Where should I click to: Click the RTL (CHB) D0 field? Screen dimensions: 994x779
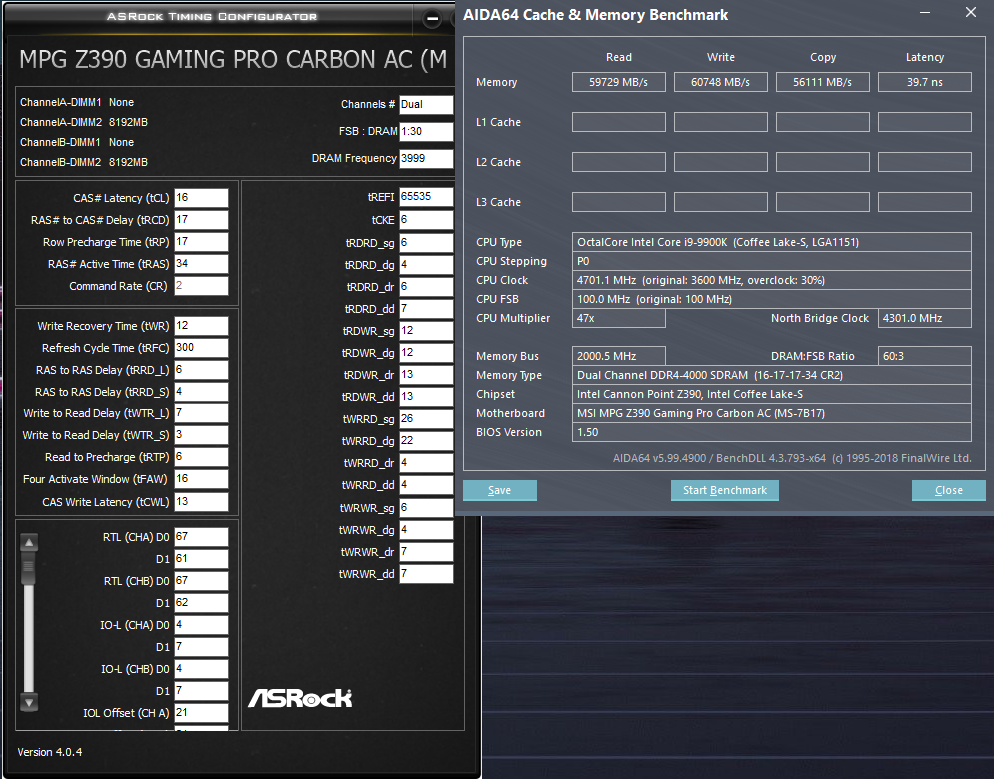pyautogui.click(x=201, y=581)
